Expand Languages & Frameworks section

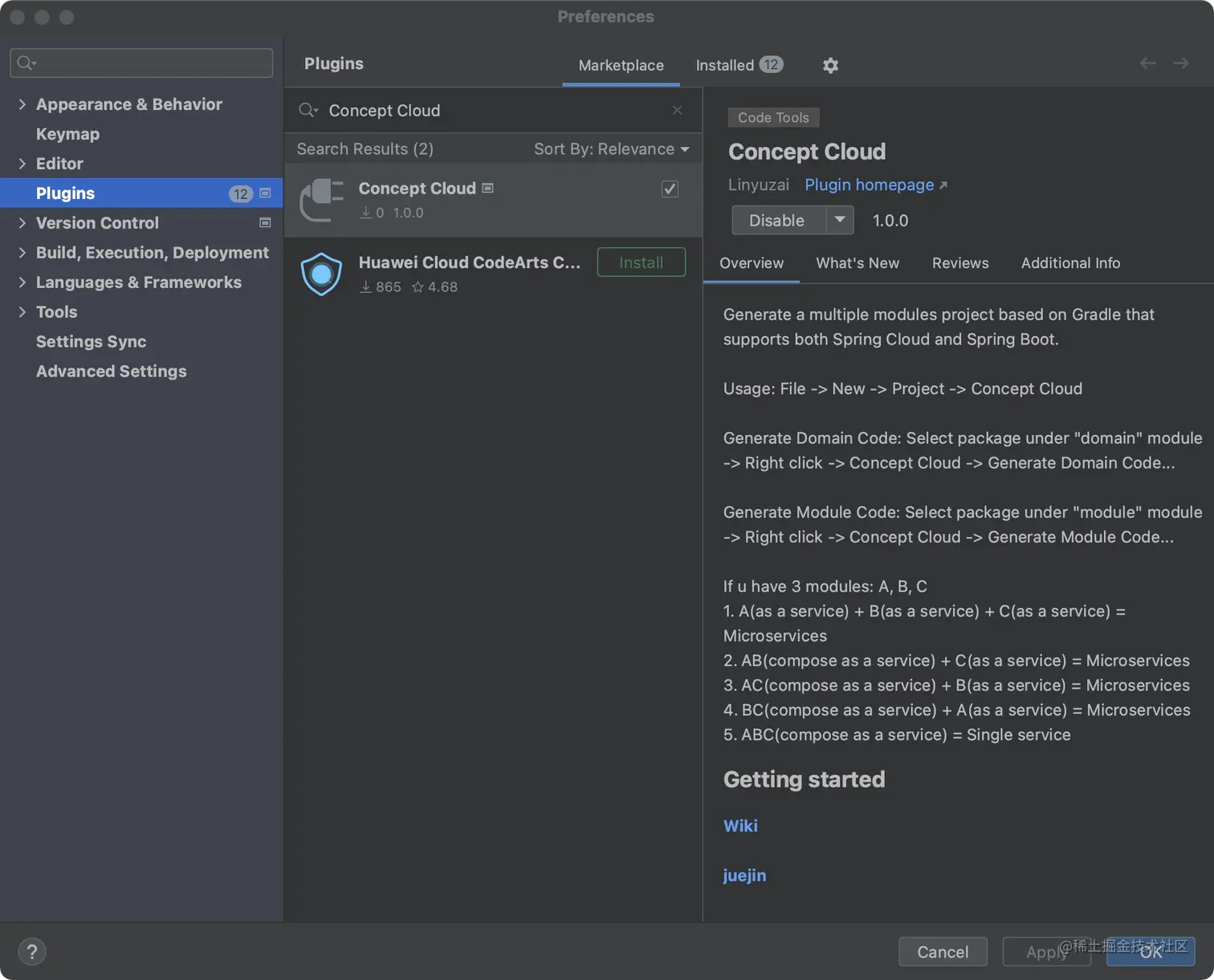click(22, 283)
